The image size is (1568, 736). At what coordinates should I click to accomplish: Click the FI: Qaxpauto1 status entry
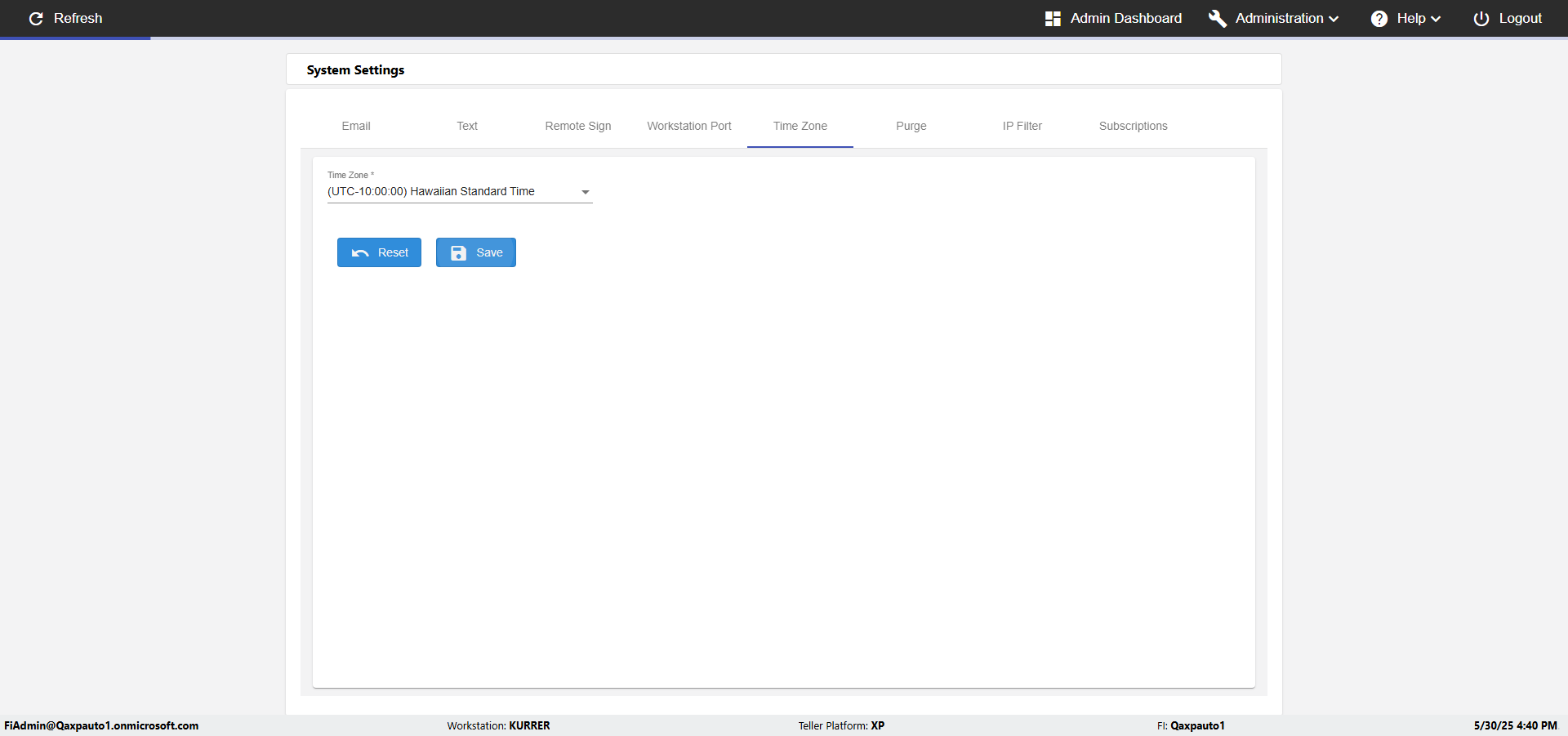tap(1191, 725)
